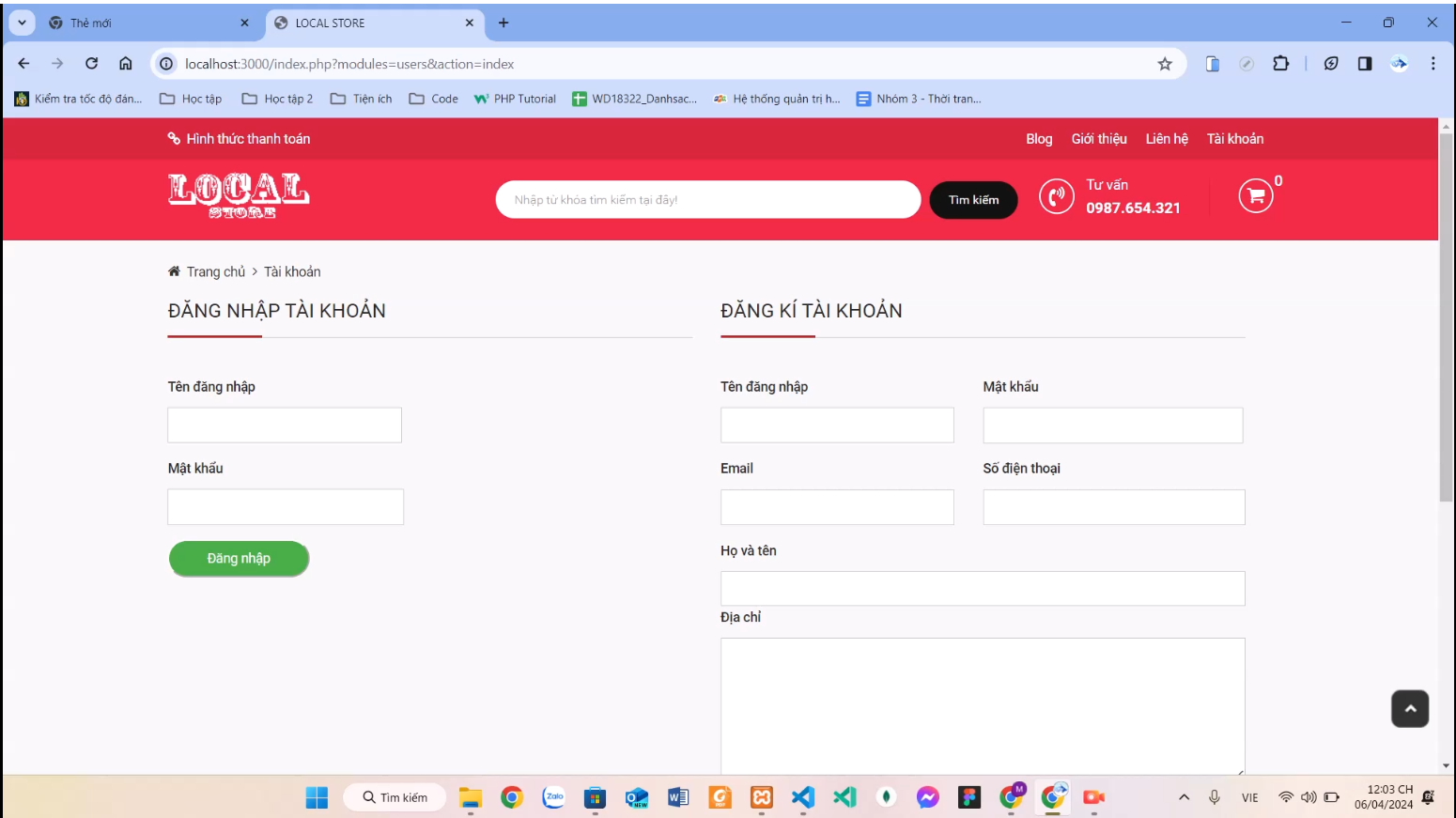
Task: Click the browser back arrow
Action: click(x=24, y=64)
